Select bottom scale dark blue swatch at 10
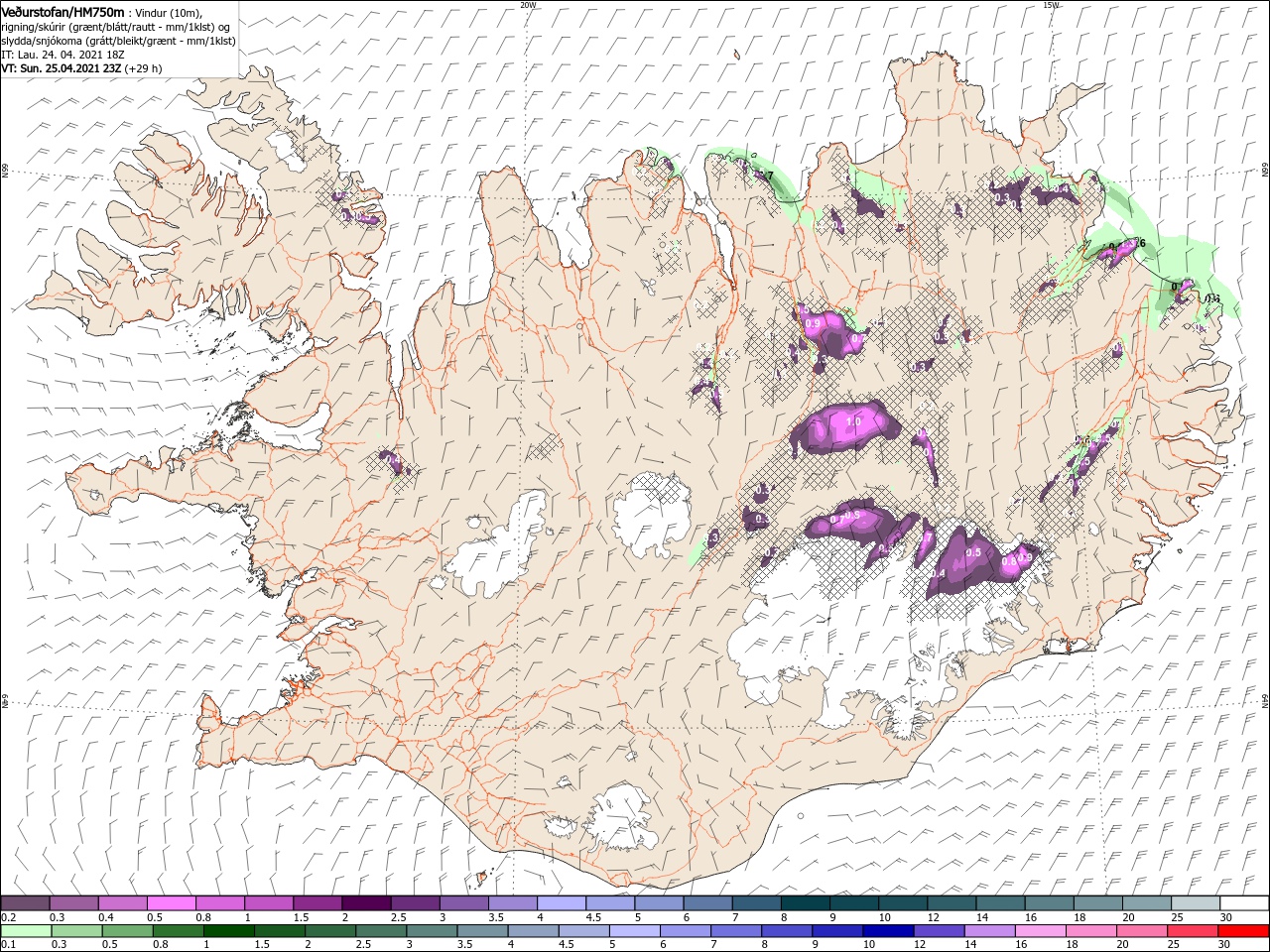 (x=889, y=931)
